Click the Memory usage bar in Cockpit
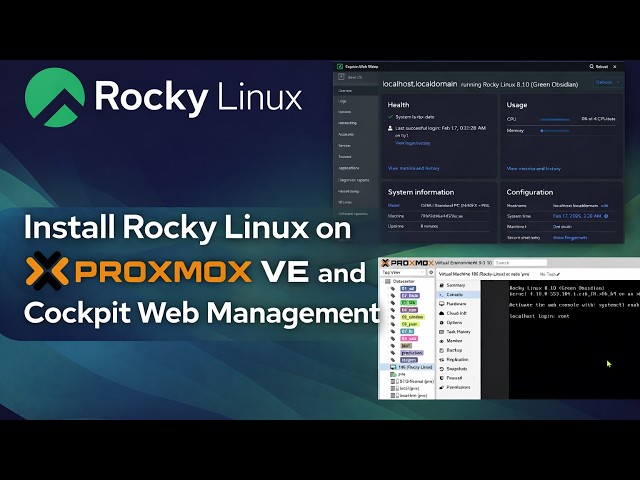 pyautogui.click(x=555, y=131)
